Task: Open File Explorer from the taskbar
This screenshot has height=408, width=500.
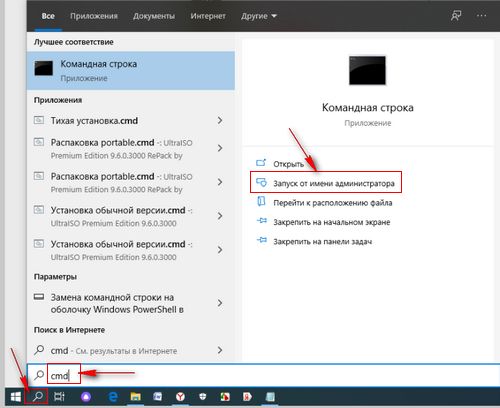Action: [135, 396]
